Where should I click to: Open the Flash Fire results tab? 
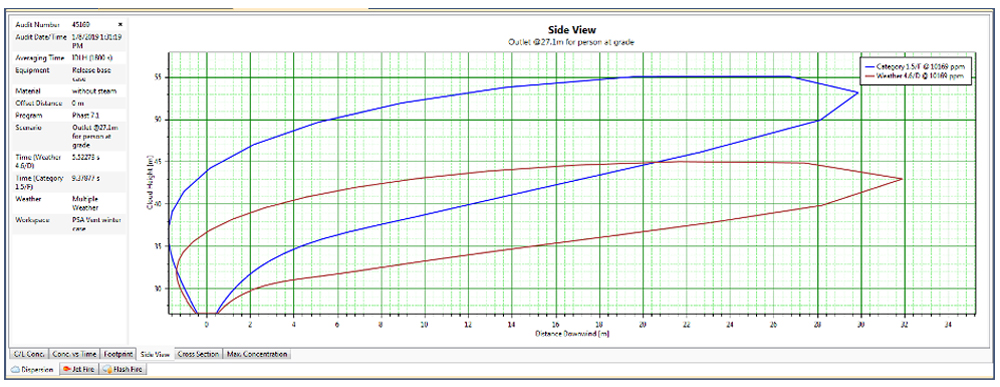click(124, 369)
